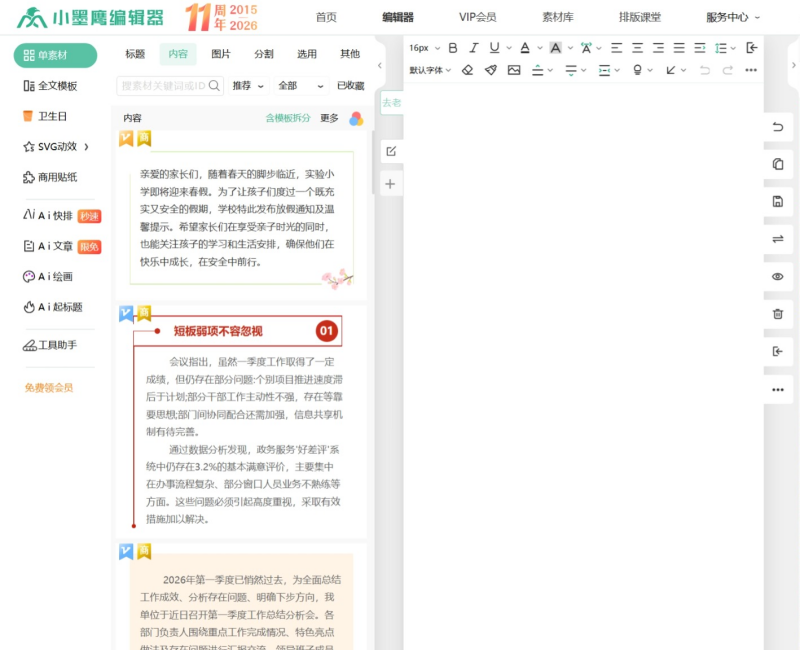The image size is (800, 650).
Task: Click the side margin indent icon
Action: [604, 70]
